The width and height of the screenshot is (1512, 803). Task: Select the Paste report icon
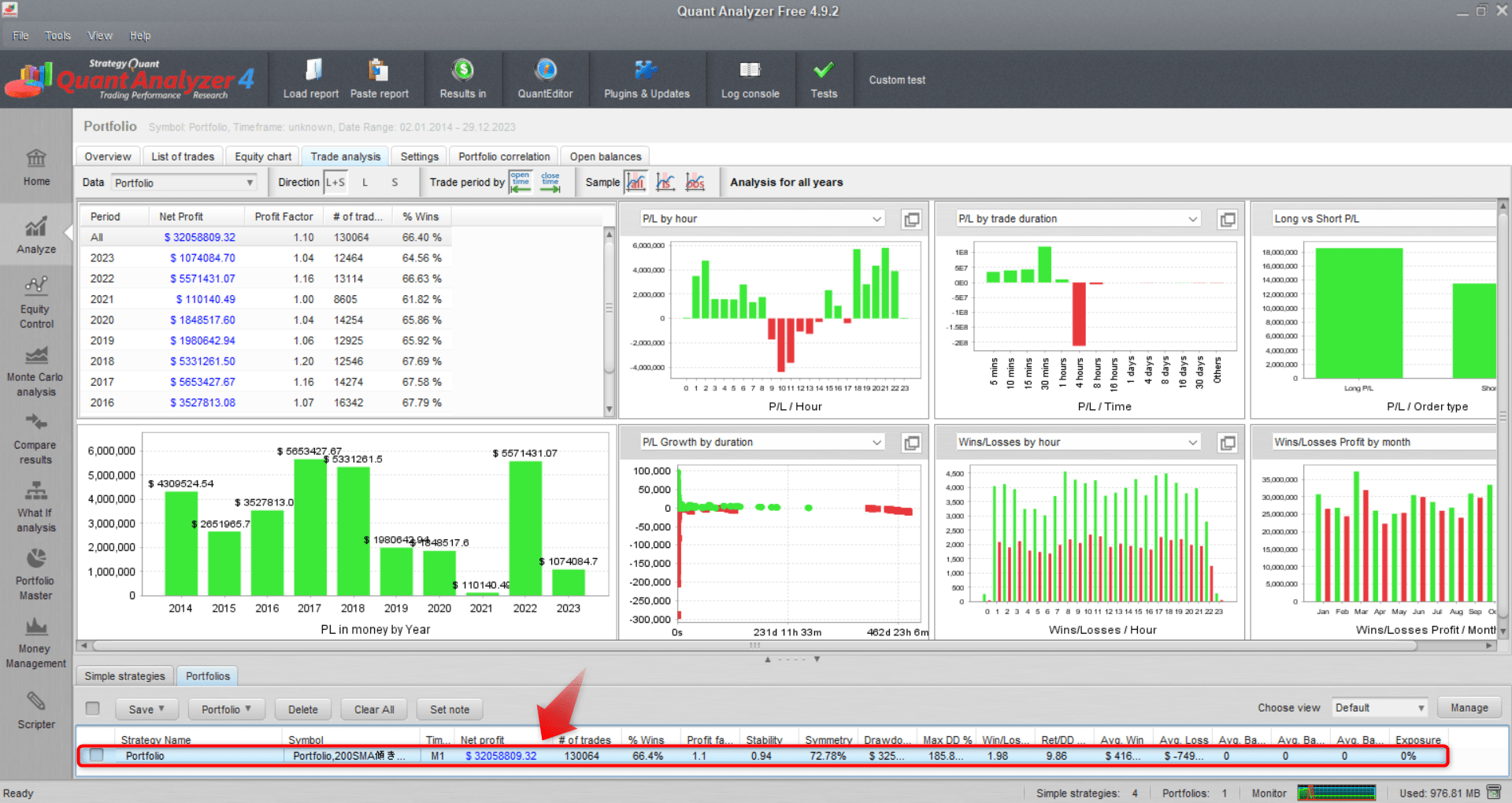tap(380, 79)
